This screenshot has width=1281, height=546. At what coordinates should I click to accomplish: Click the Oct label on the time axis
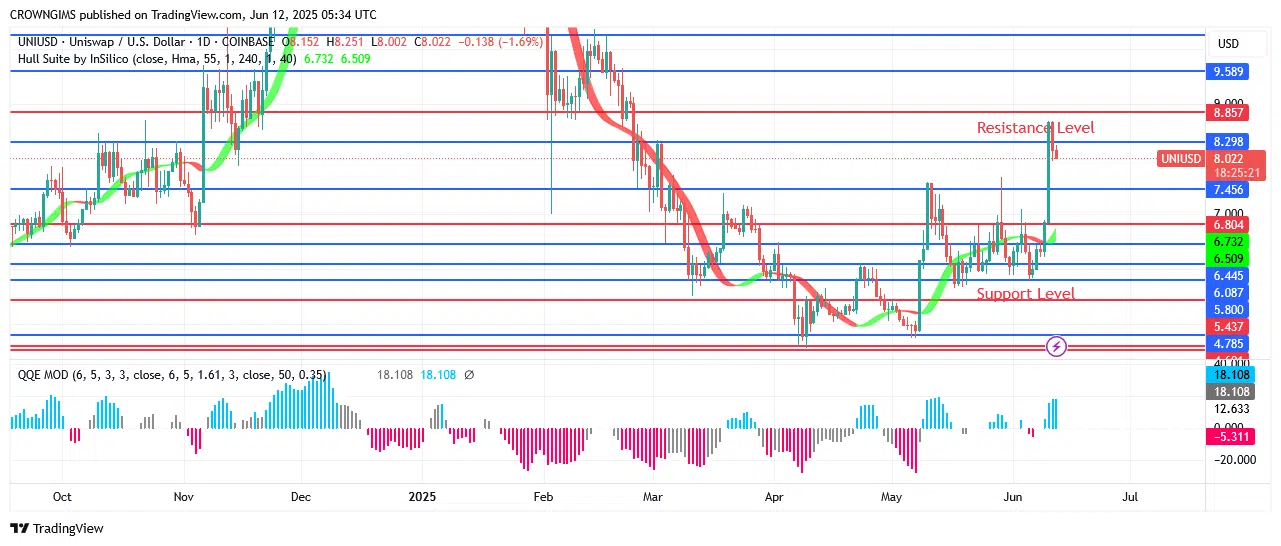(62, 496)
